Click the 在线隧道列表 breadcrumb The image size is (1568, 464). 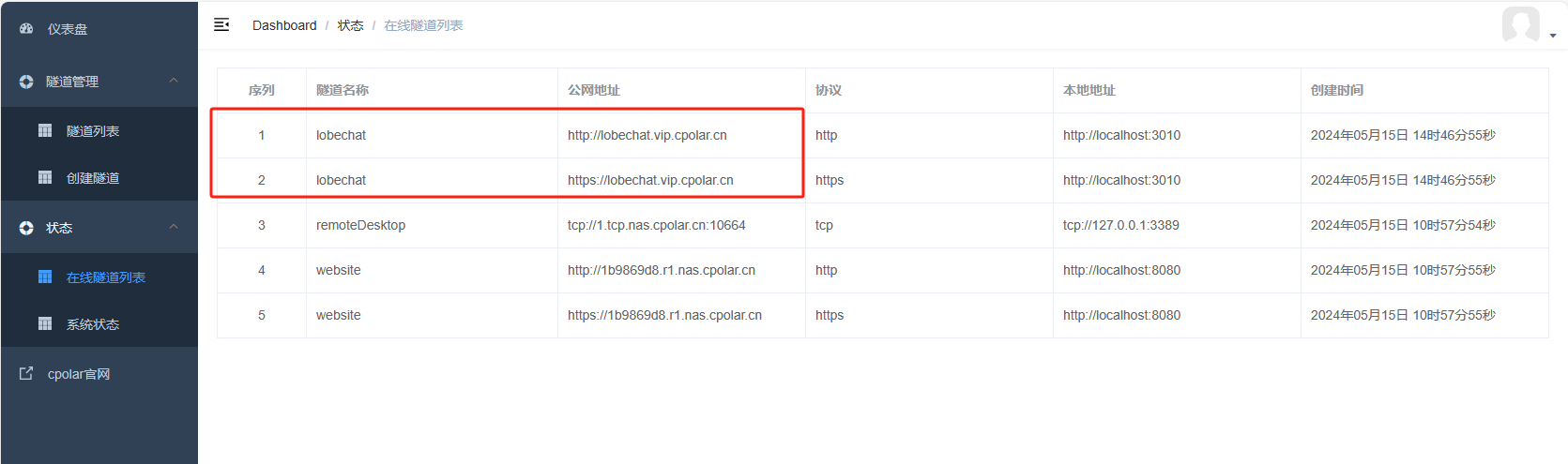pos(423,25)
